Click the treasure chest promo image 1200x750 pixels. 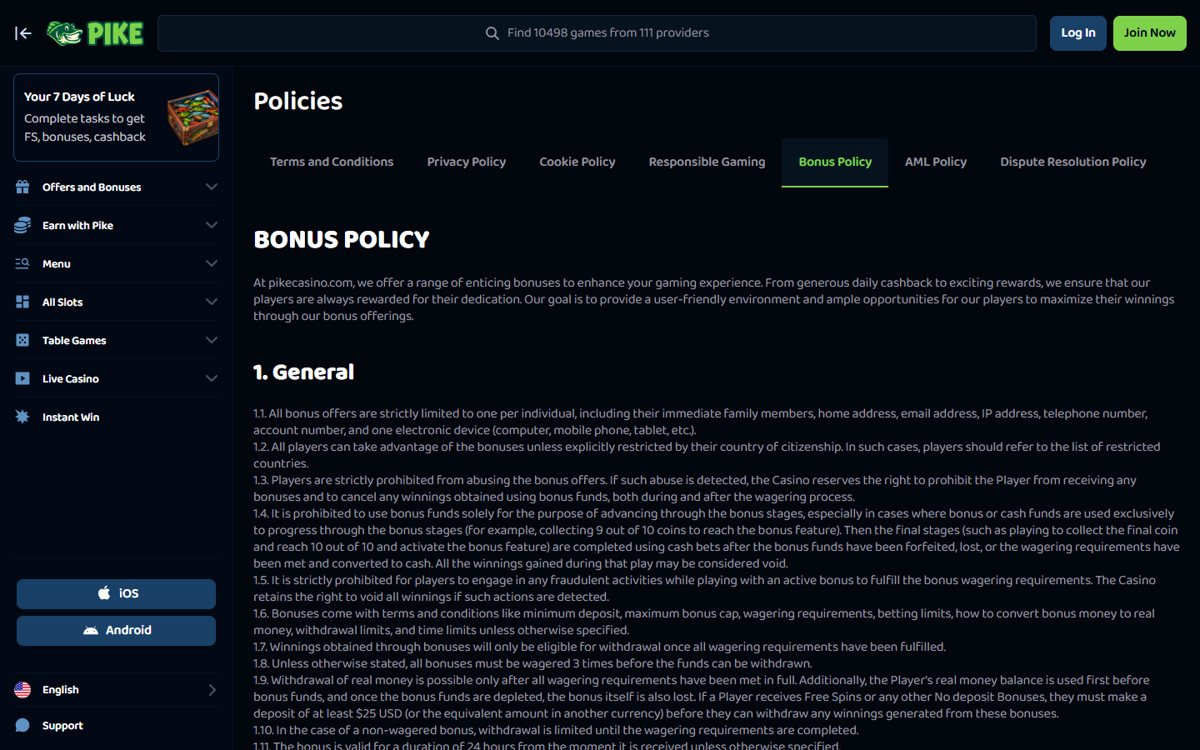click(191, 117)
